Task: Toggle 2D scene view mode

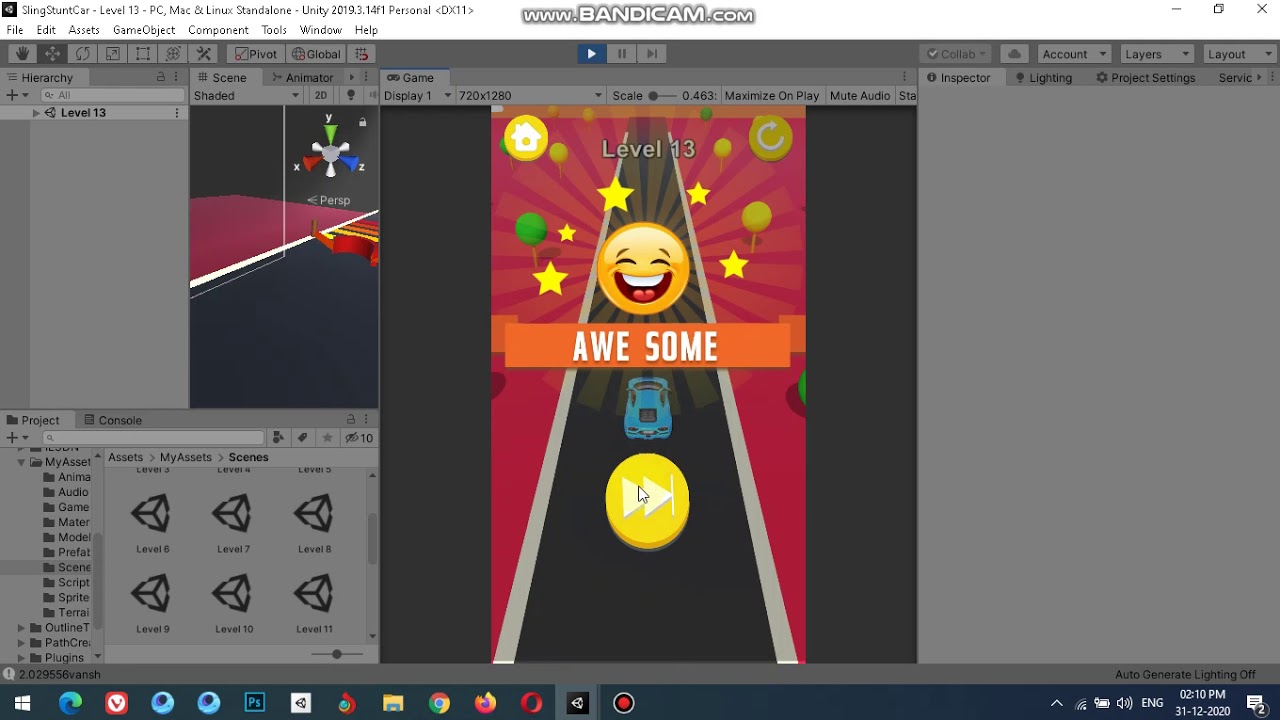Action: [320, 95]
